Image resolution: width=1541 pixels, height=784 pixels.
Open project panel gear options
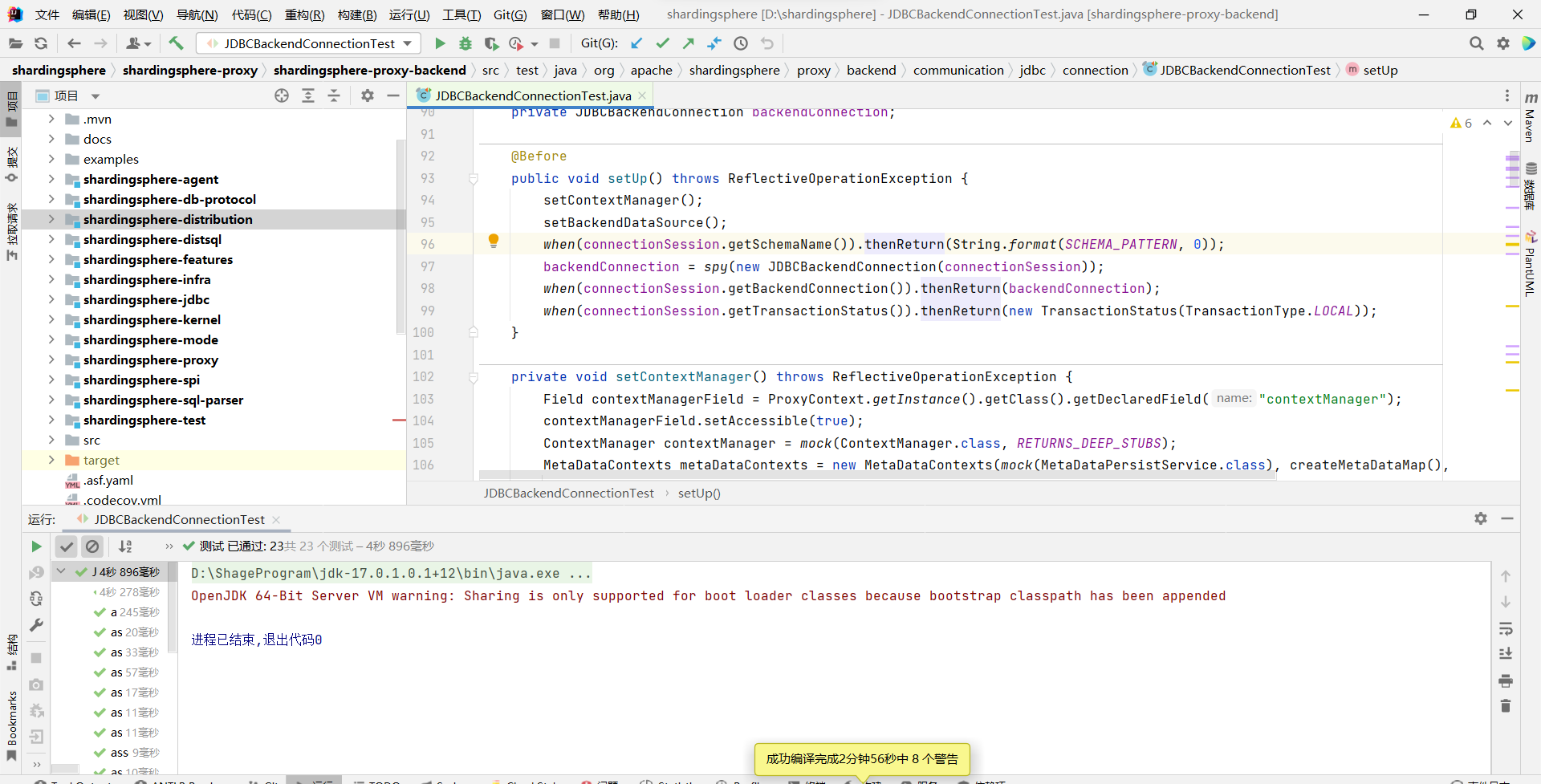tap(368, 95)
